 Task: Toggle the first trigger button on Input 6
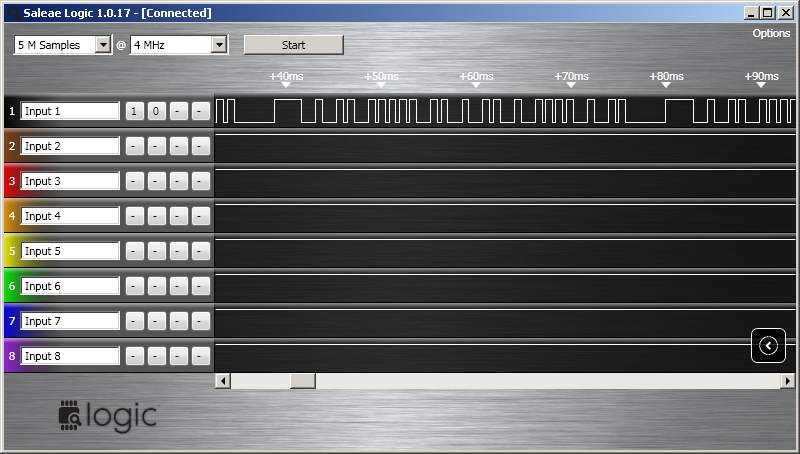[x=134, y=286]
